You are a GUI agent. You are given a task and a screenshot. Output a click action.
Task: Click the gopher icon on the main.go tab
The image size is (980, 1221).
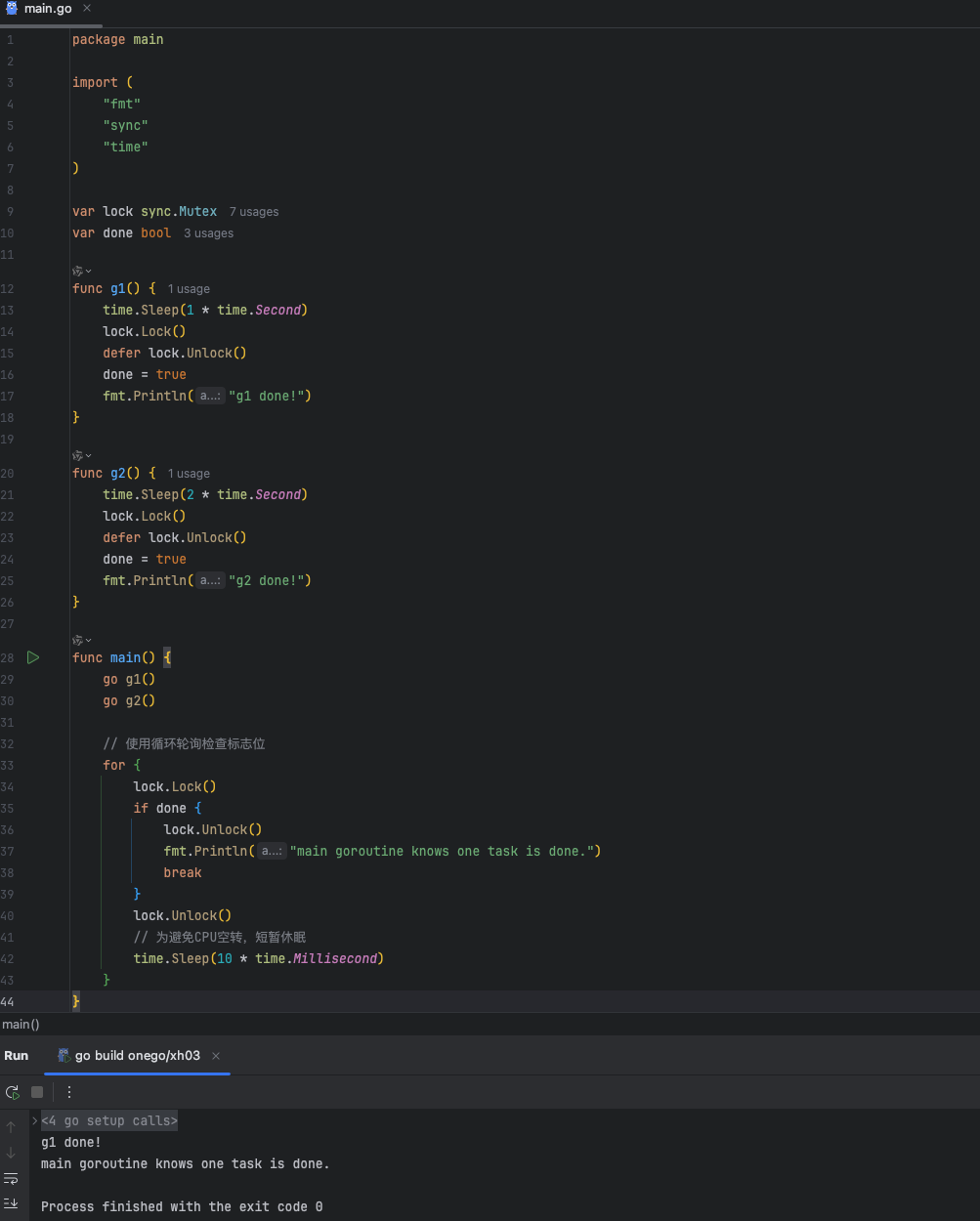12,8
